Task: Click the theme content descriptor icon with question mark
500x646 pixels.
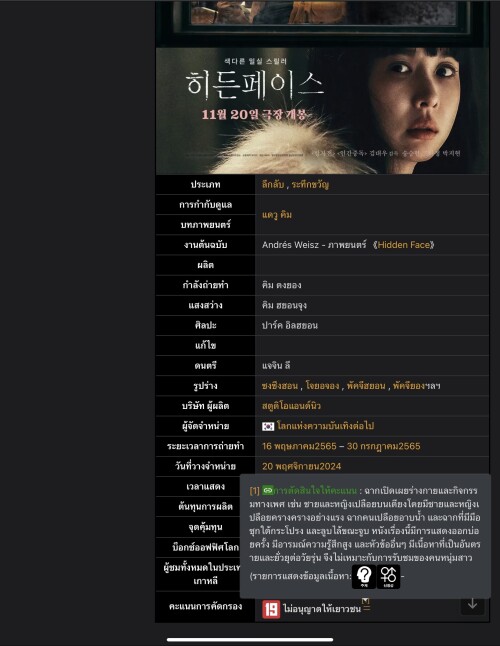Action: (364, 576)
